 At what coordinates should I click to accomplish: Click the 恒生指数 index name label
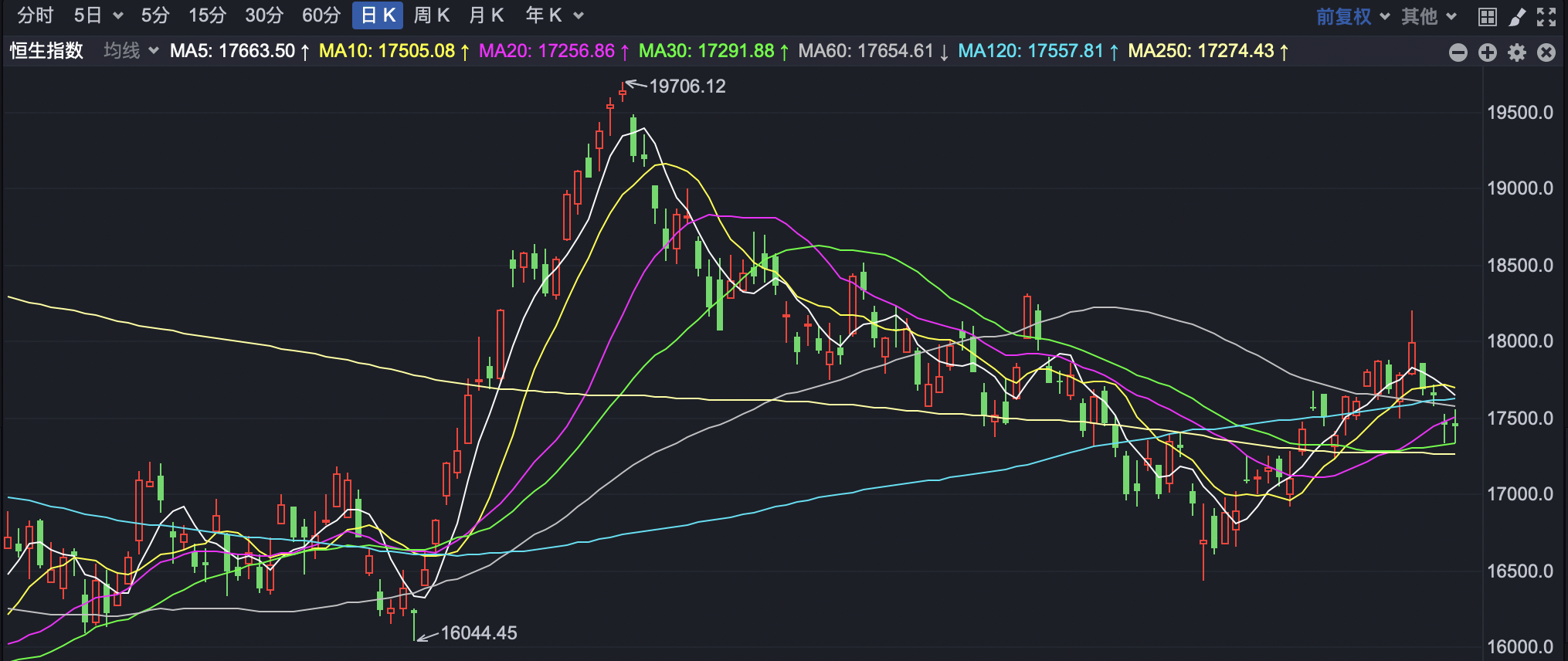(x=46, y=51)
